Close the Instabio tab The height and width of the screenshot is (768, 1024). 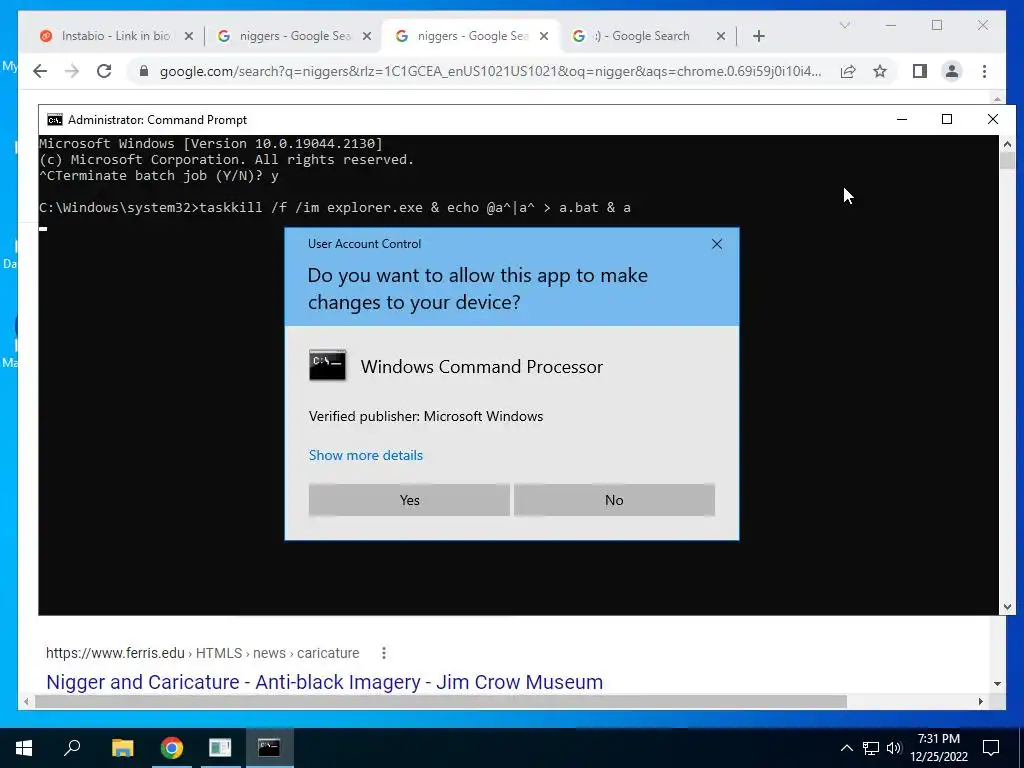coord(189,36)
